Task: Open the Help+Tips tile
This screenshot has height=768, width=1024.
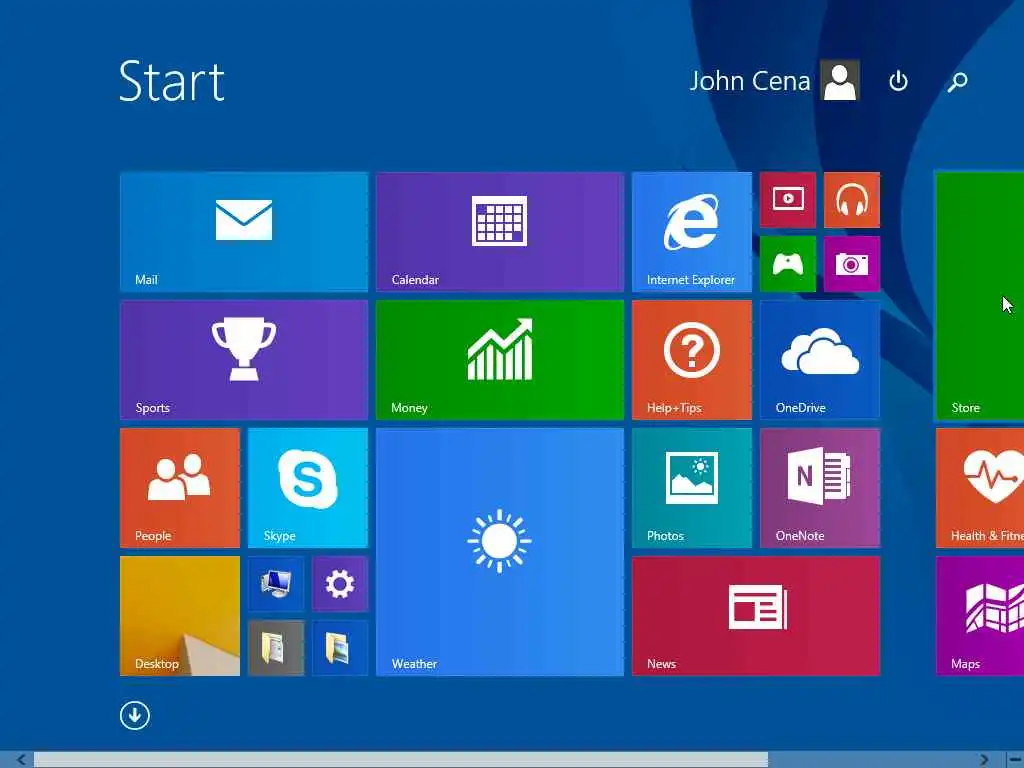Action: [692, 360]
